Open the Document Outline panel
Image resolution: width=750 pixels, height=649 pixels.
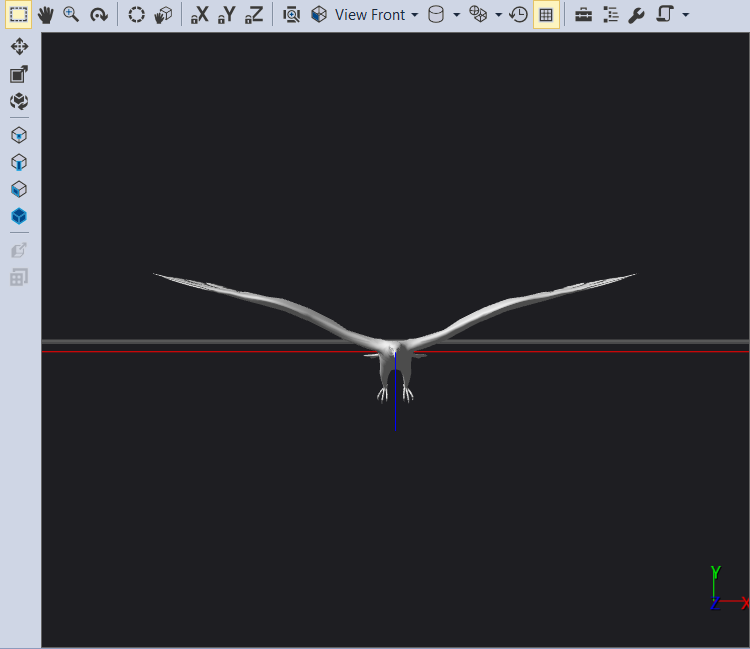[610, 15]
